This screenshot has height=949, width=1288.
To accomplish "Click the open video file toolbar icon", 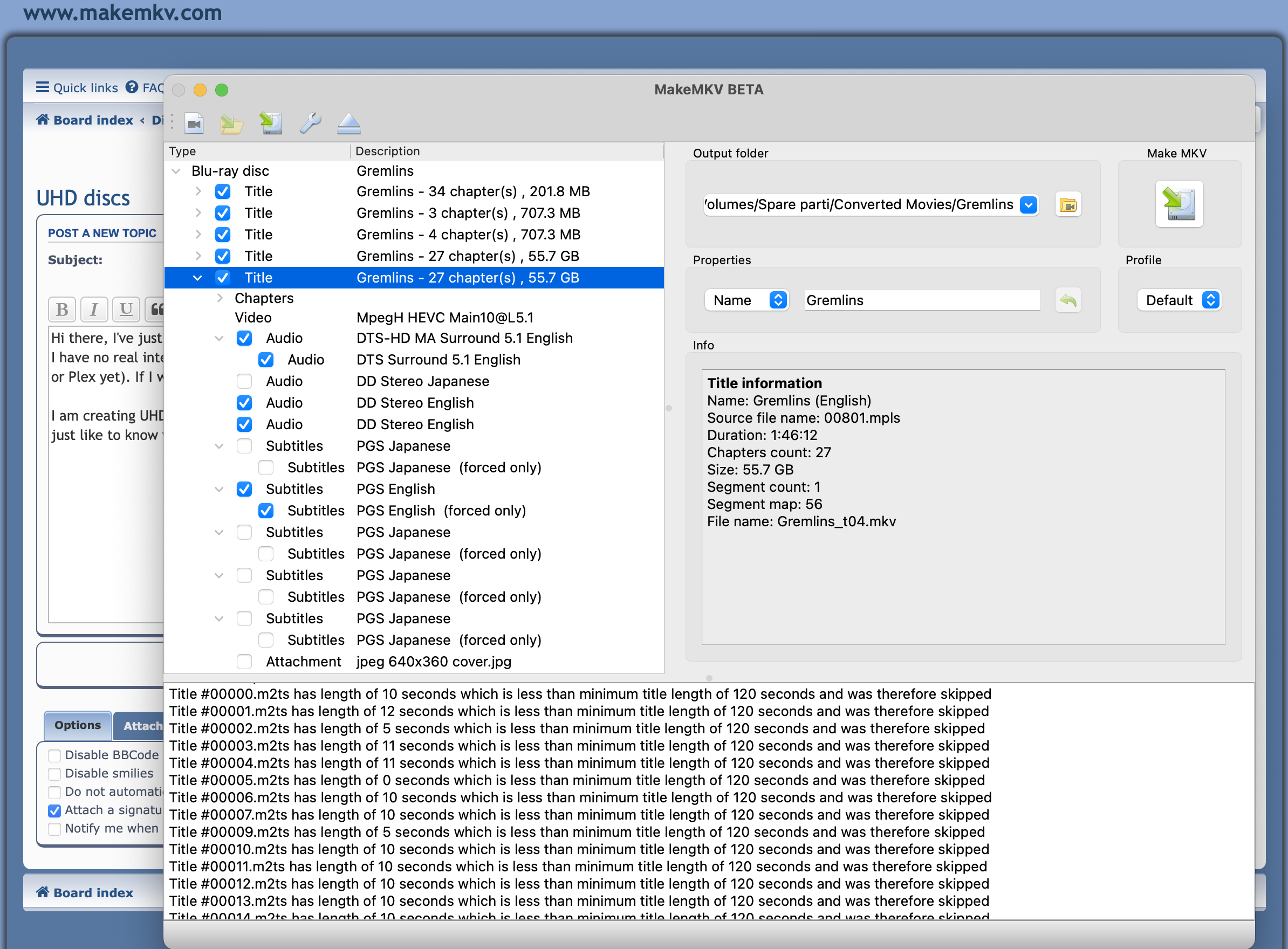I will click(194, 123).
